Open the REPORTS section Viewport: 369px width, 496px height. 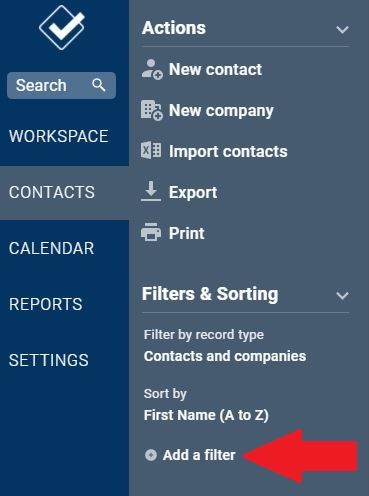[x=46, y=304]
